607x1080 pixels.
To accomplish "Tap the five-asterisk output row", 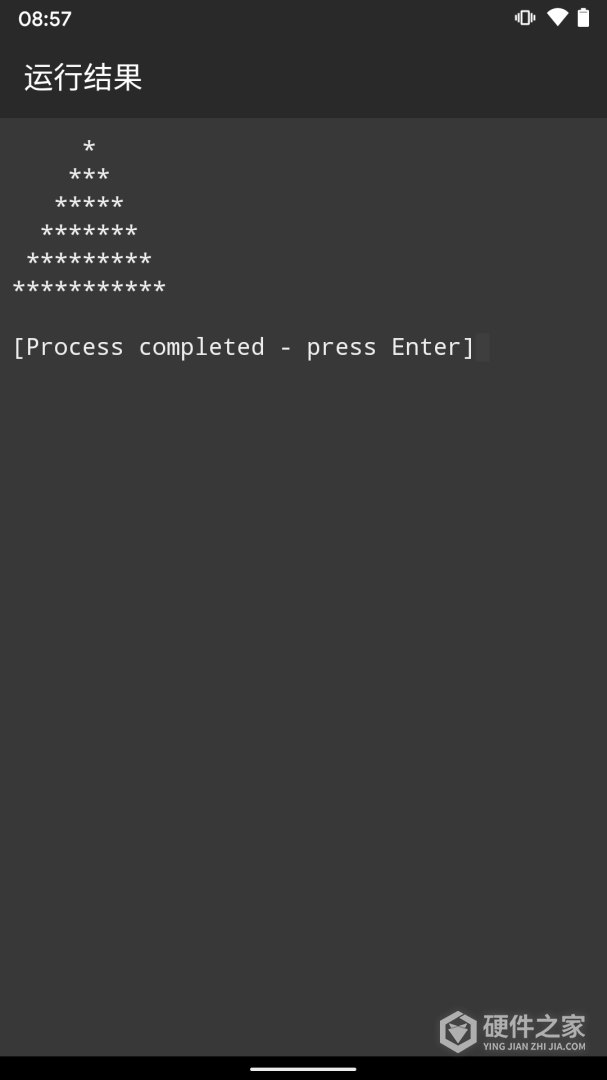I will point(89,203).
